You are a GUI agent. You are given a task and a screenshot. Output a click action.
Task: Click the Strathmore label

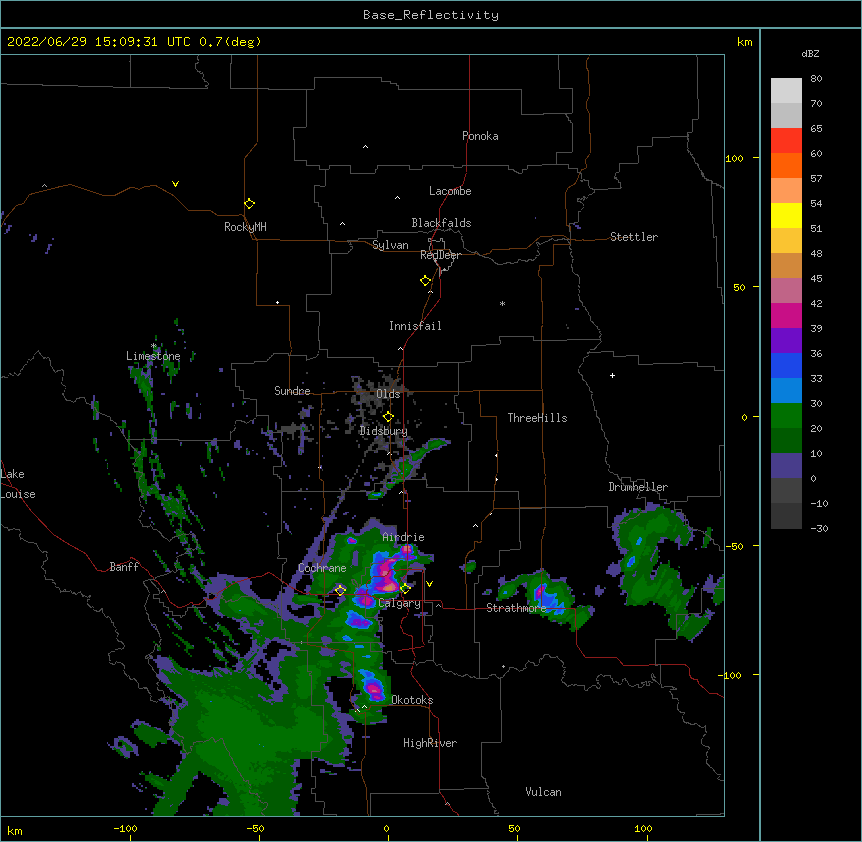516,608
